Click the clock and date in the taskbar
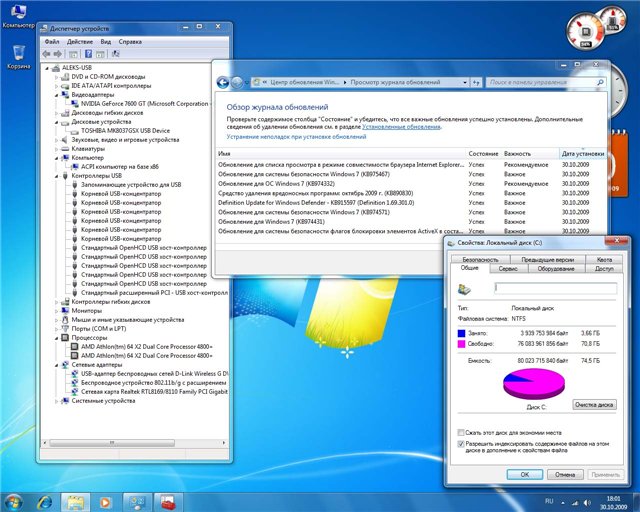640x512 pixels. point(613,503)
